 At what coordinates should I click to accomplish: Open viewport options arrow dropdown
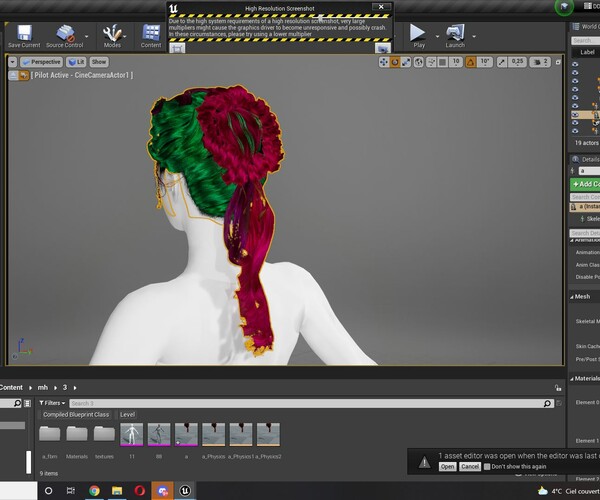tap(13, 62)
